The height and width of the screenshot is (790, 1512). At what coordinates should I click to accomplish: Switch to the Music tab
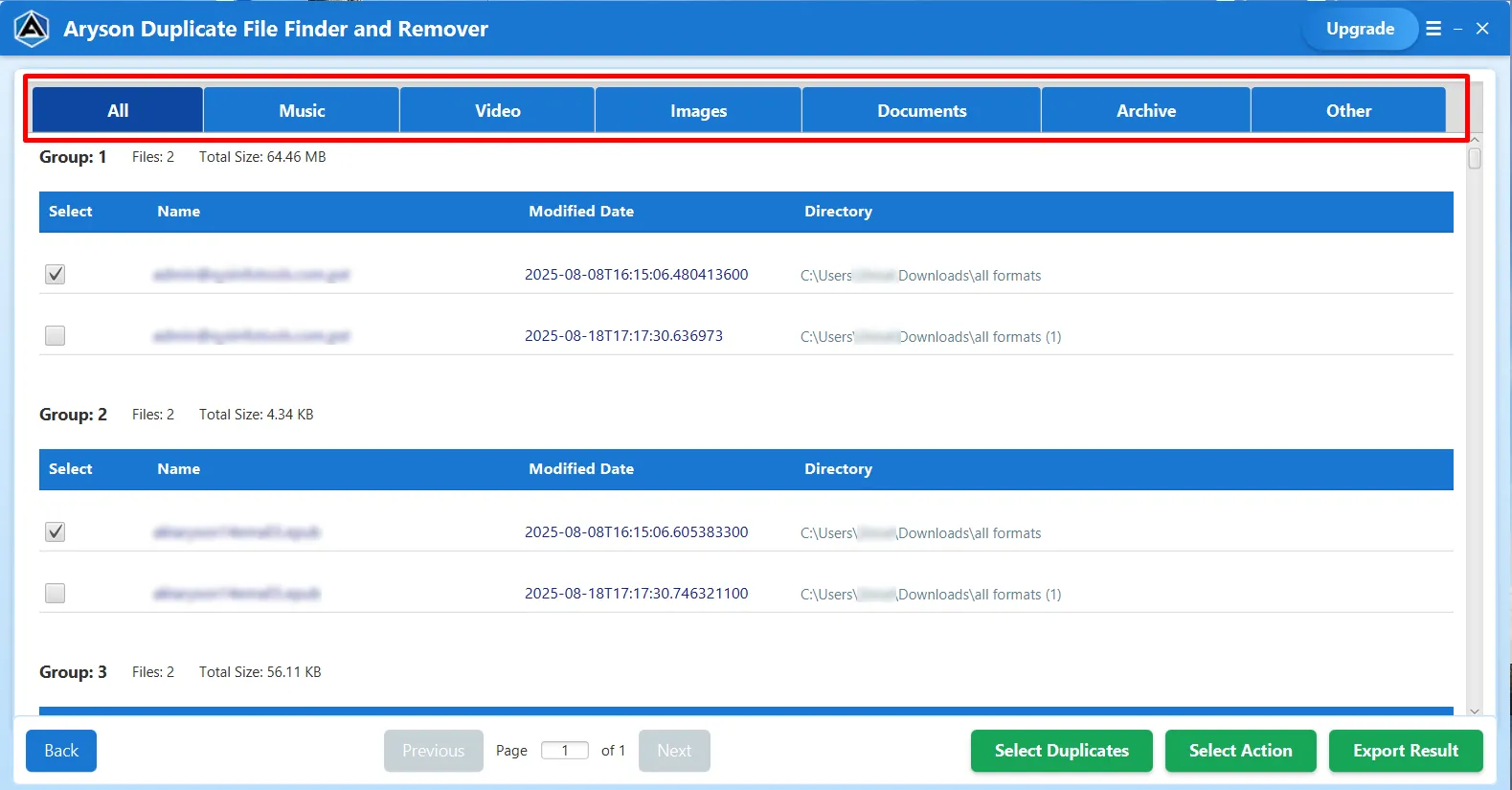302,111
